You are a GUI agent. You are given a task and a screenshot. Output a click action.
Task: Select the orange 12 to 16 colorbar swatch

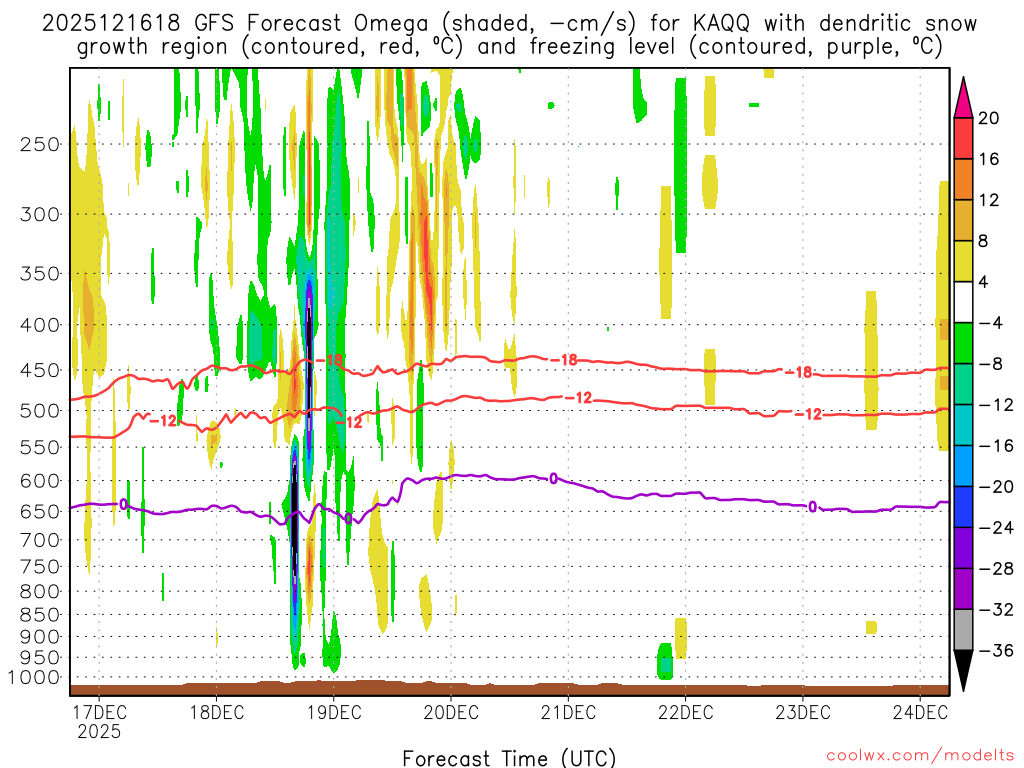(963, 180)
